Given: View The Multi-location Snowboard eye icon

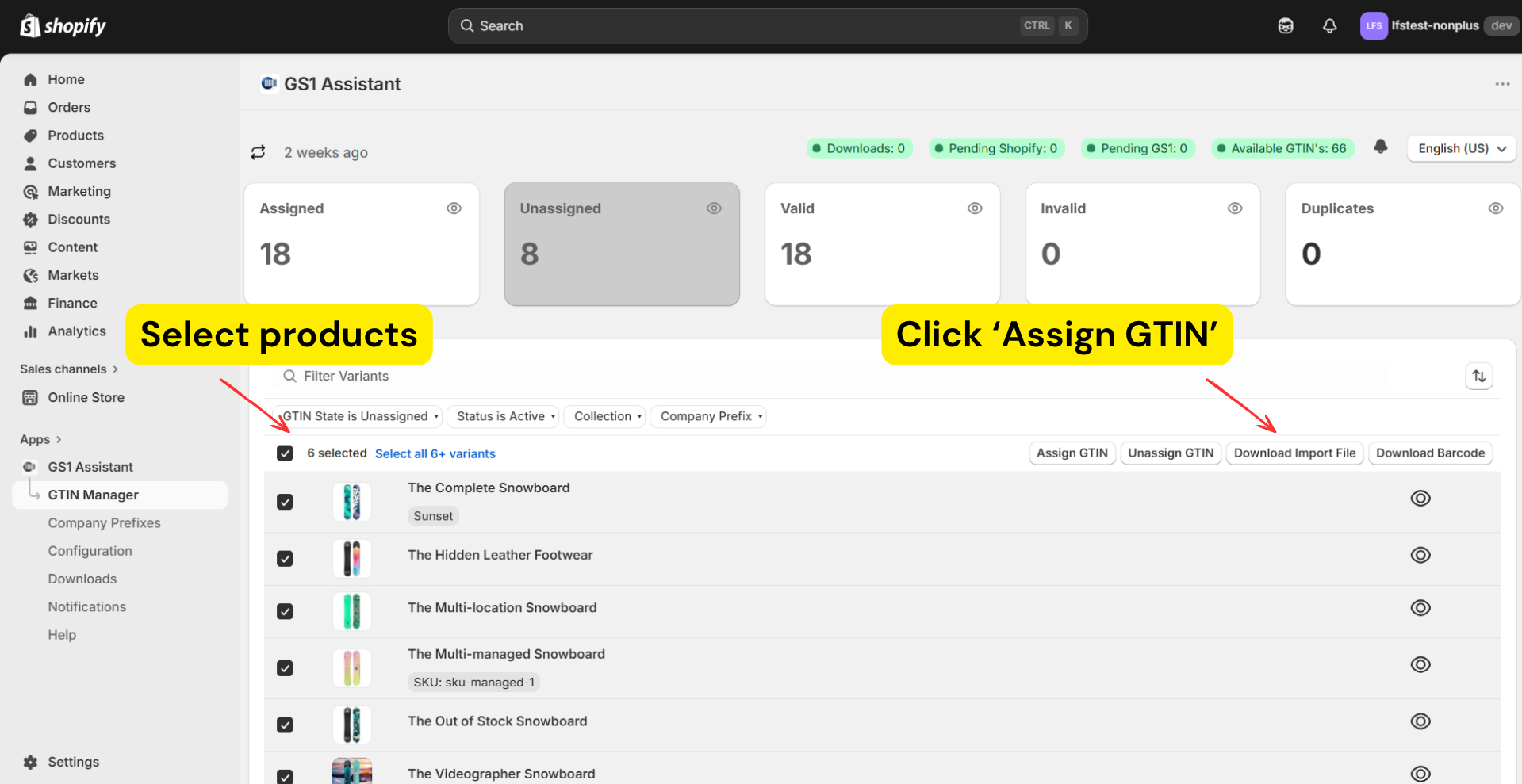Looking at the screenshot, I should [x=1420, y=608].
